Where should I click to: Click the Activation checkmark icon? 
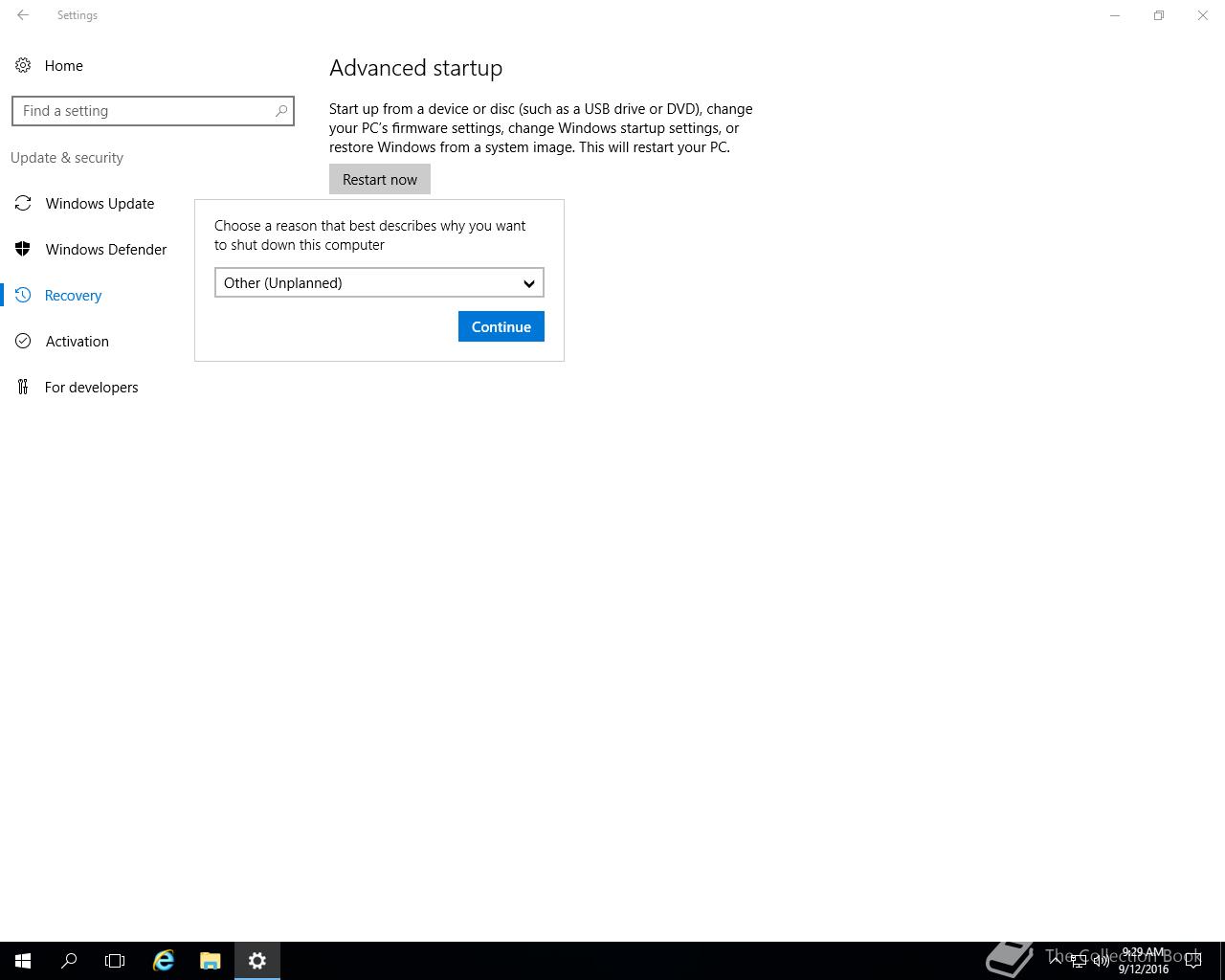tap(23, 341)
